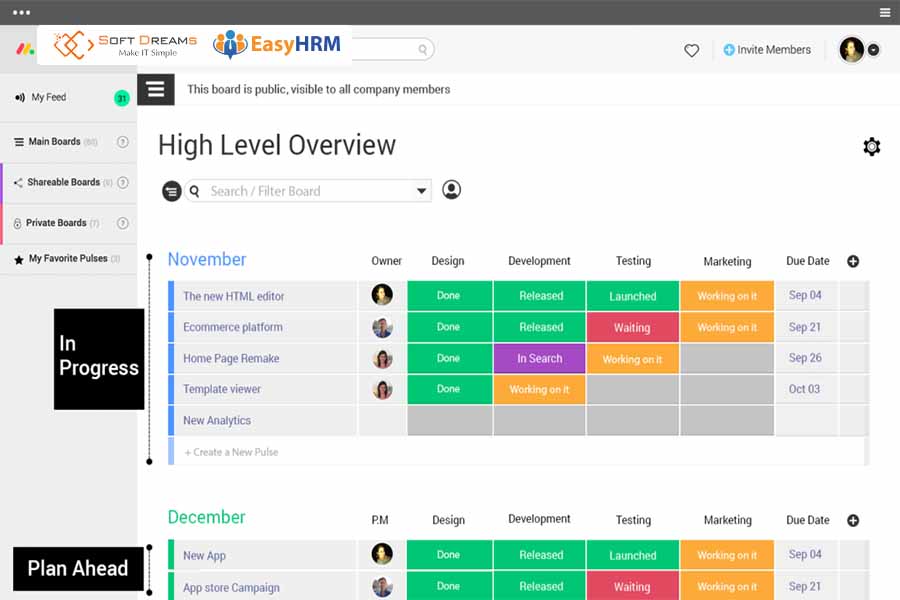Screen dimensions: 900x600
Task: Open the user profile avatar
Action: pos(851,49)
